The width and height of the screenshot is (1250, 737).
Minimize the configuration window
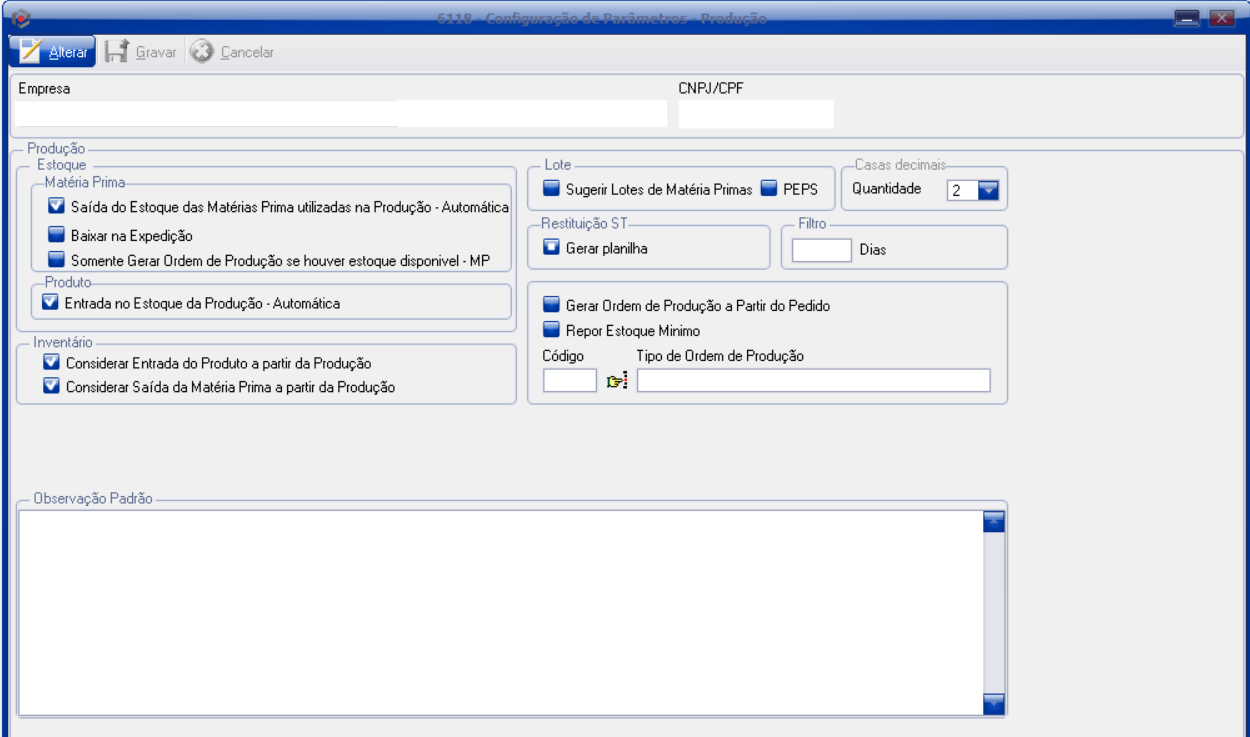[x=1187, y=17]
